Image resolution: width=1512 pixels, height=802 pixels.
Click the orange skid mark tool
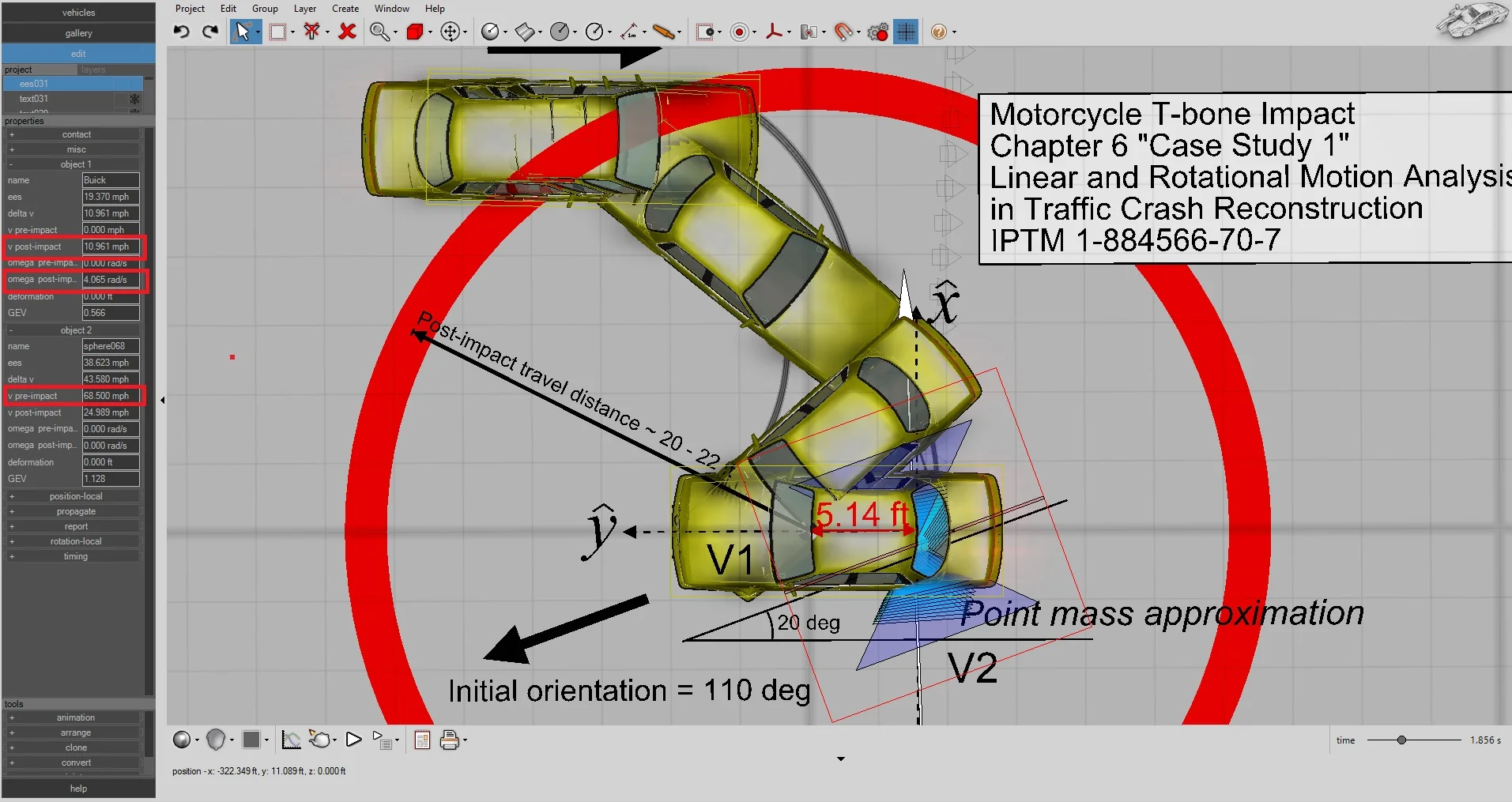664,32
